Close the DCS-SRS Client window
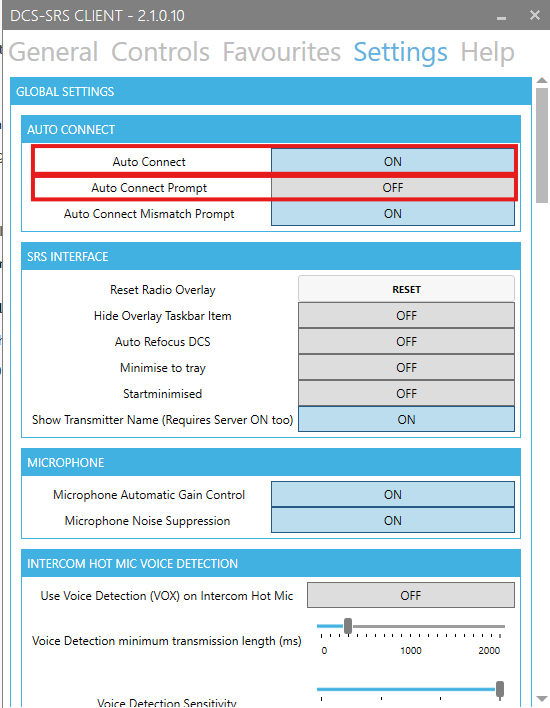Image resolution: width=550 pixels, height=708 pixels. click(x=535, y=15)
